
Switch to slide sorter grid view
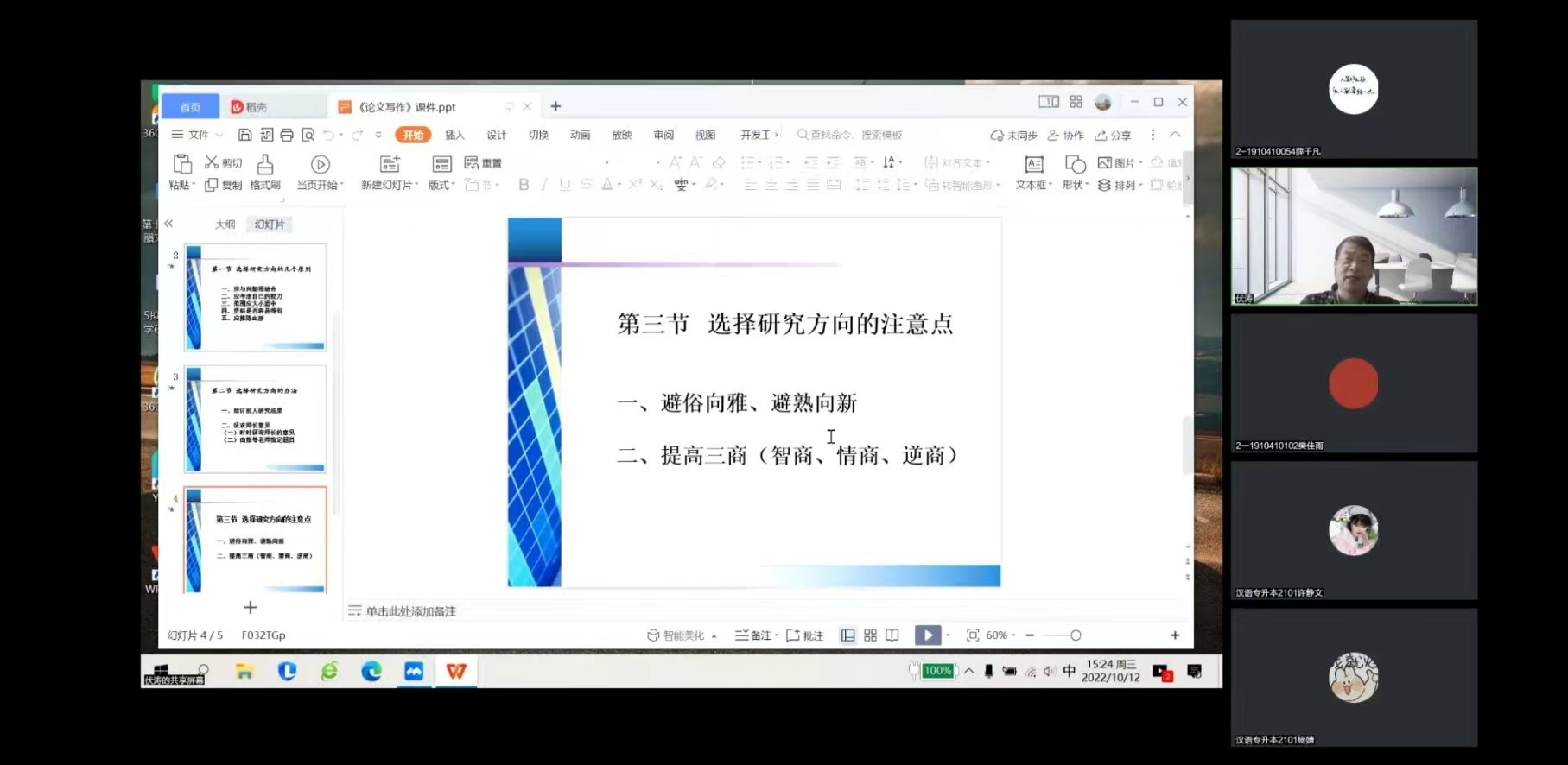tap(870, 635)
